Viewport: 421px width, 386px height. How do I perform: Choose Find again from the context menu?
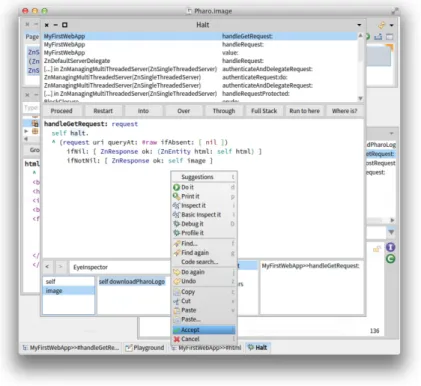pos(204,253)
